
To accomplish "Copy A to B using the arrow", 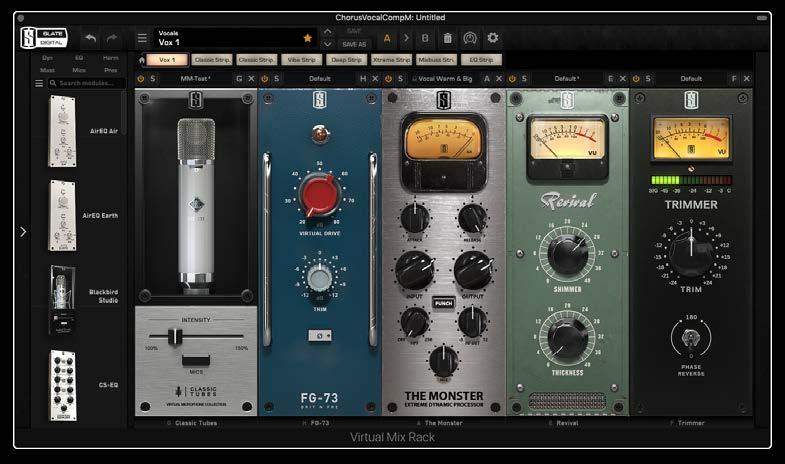I will [406, 38].
